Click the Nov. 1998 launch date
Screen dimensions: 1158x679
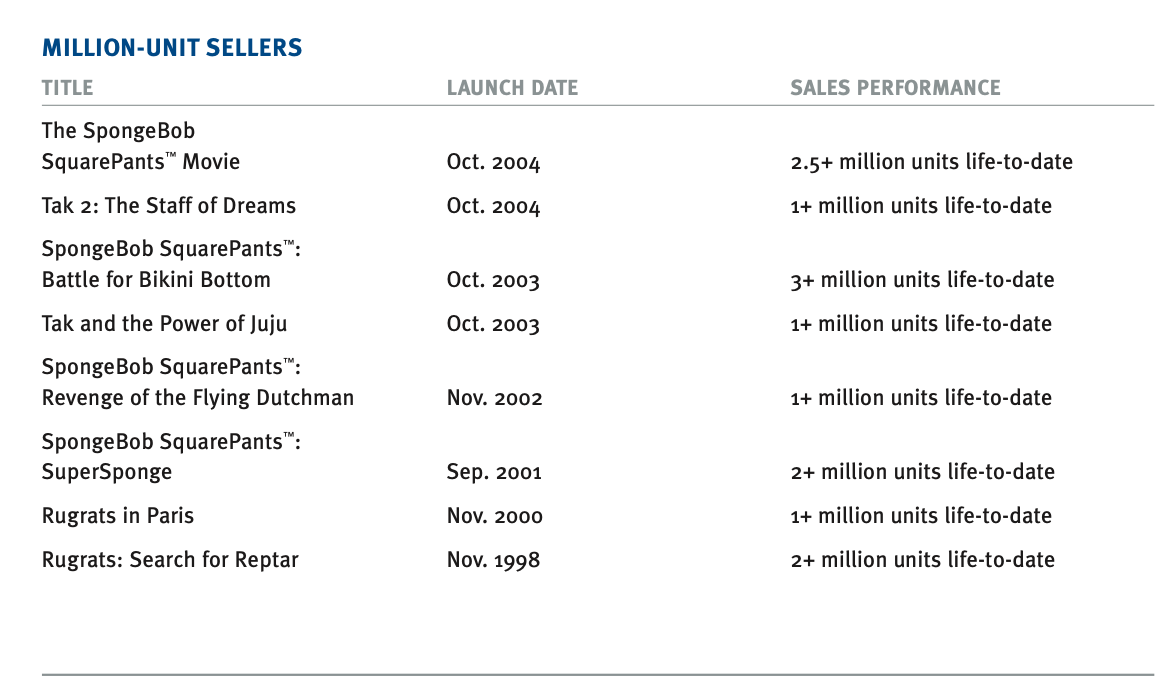click(x=493, y=560)
